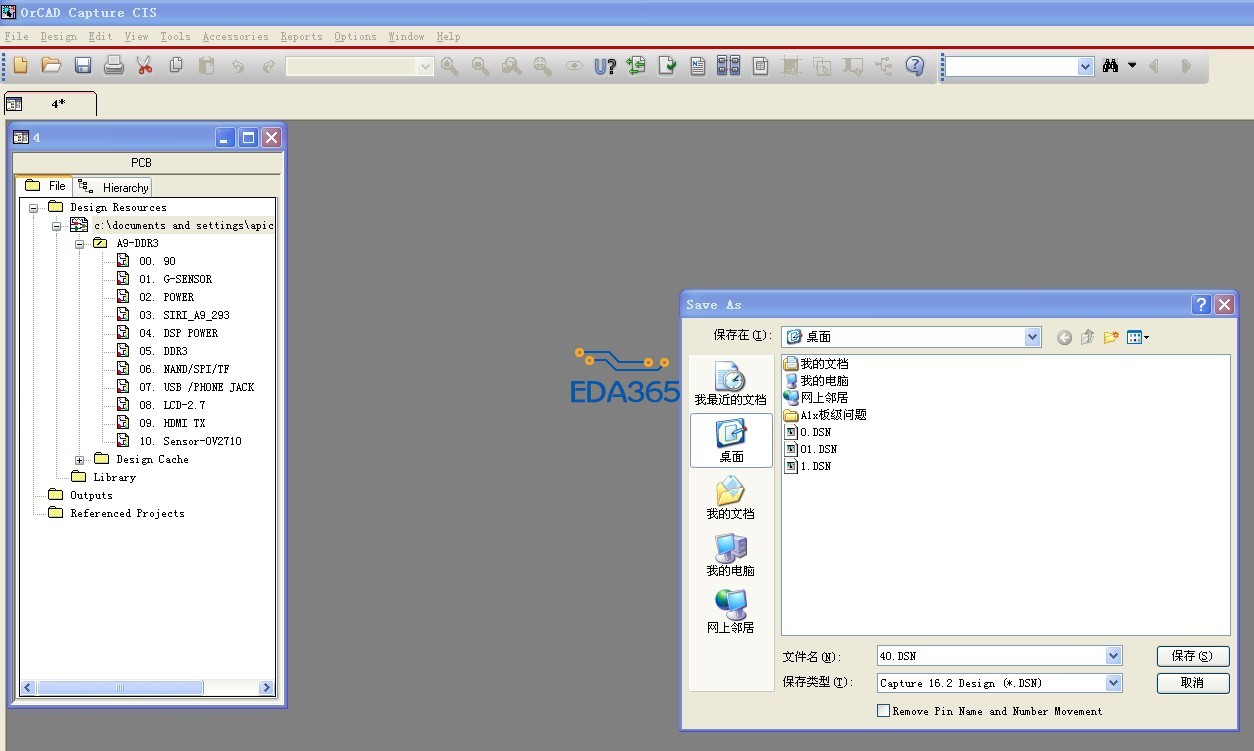Image resolution: width=1254 pixels, height=751 pixels.
Task: Click the create new folder icon
Action: (x=1110, y=338)
